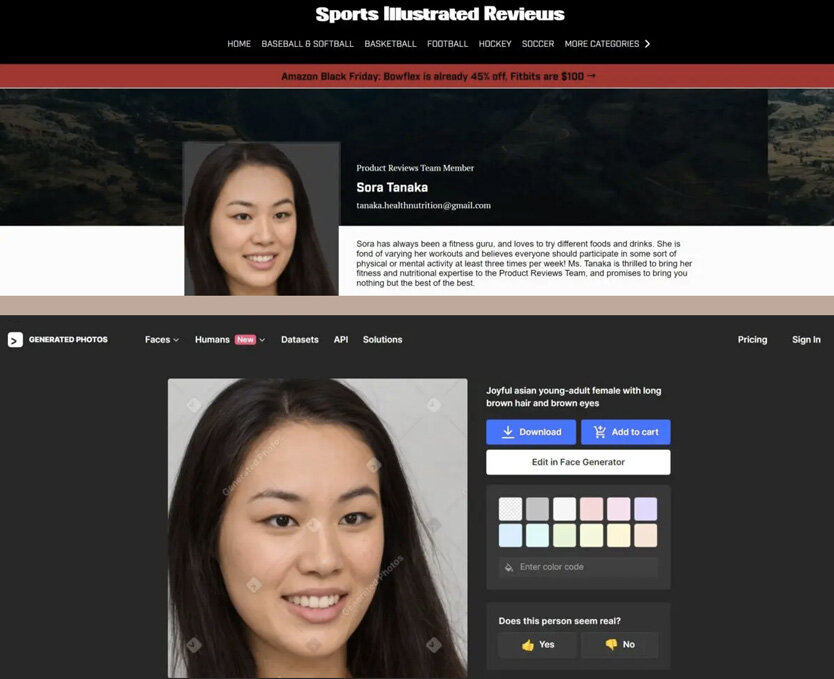The height and width of the screenshot is (679, 834).
Task: Select the light pink background swatch
Action: (x=591, y=509)
